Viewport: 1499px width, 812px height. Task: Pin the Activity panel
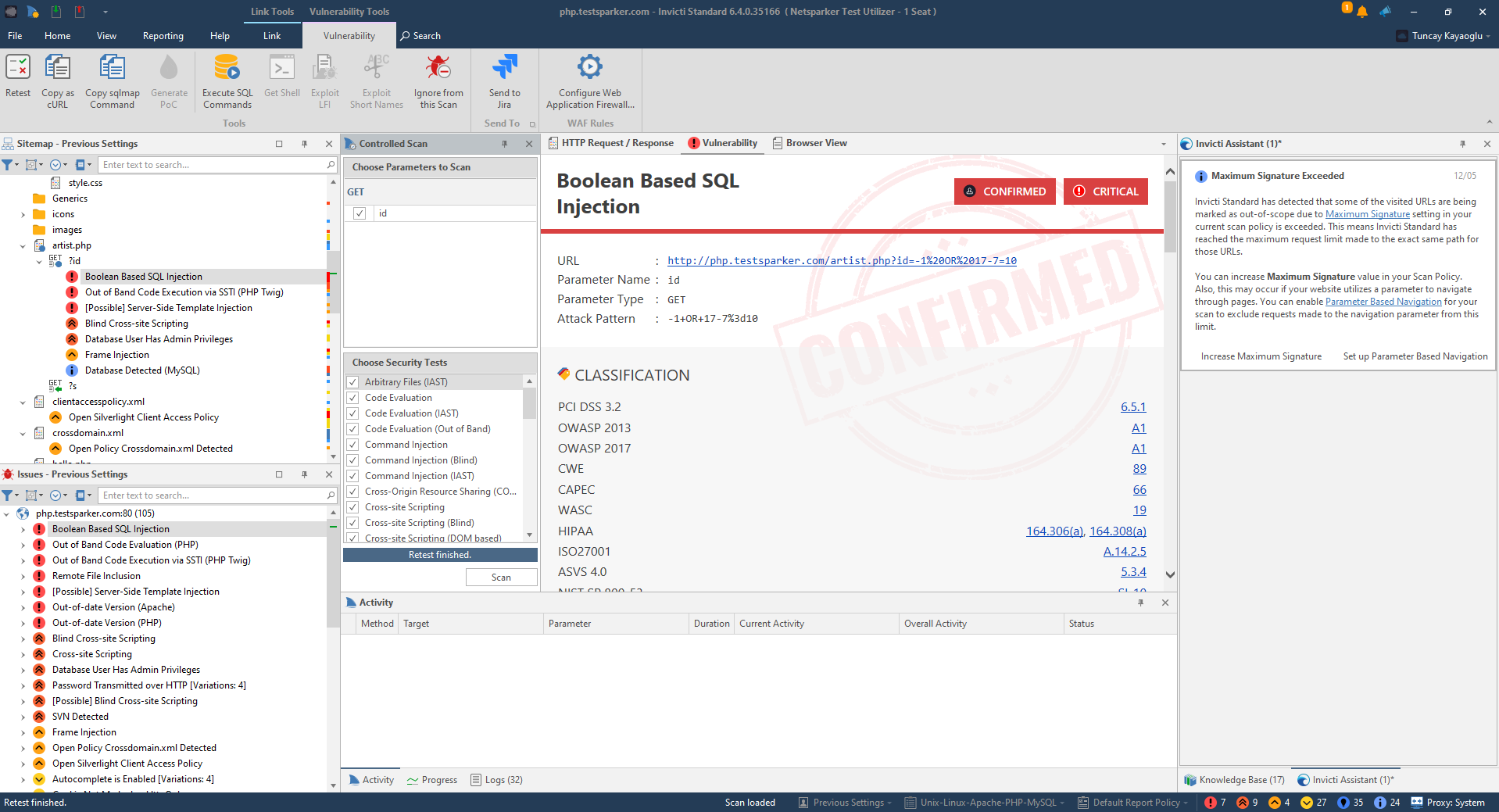tap(1140, 603)
